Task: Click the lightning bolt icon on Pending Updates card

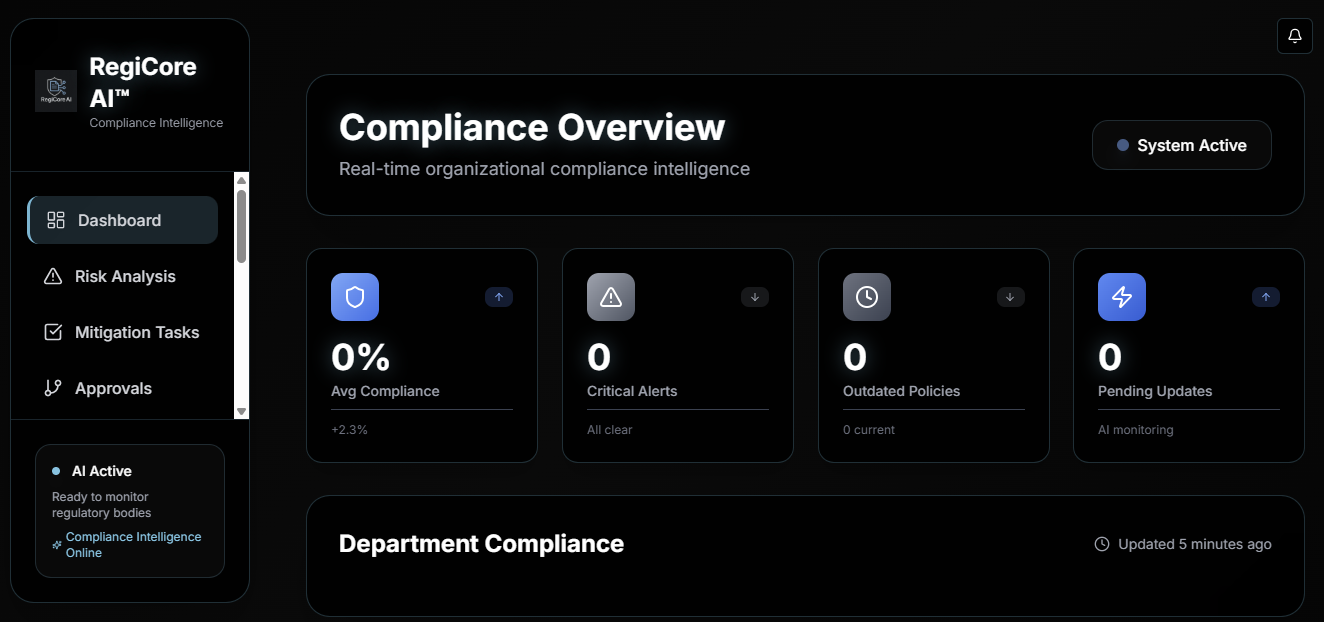Action: 1122,297
